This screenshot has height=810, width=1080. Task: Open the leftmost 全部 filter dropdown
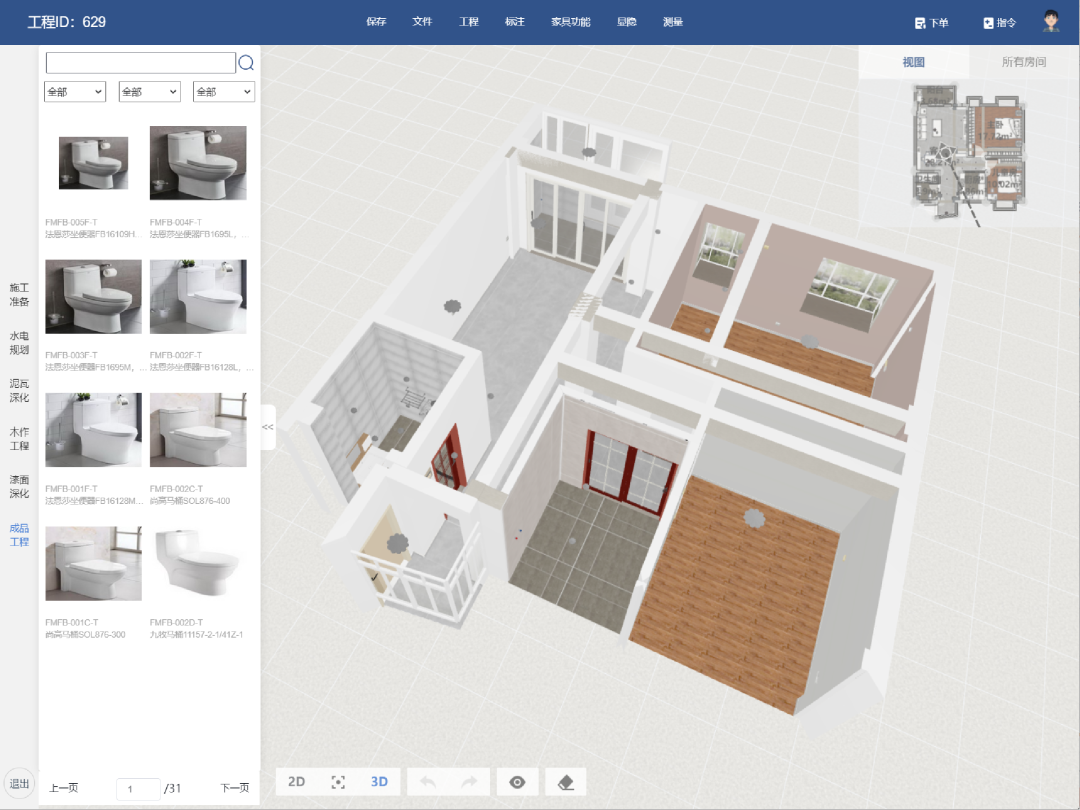point(75,92)
